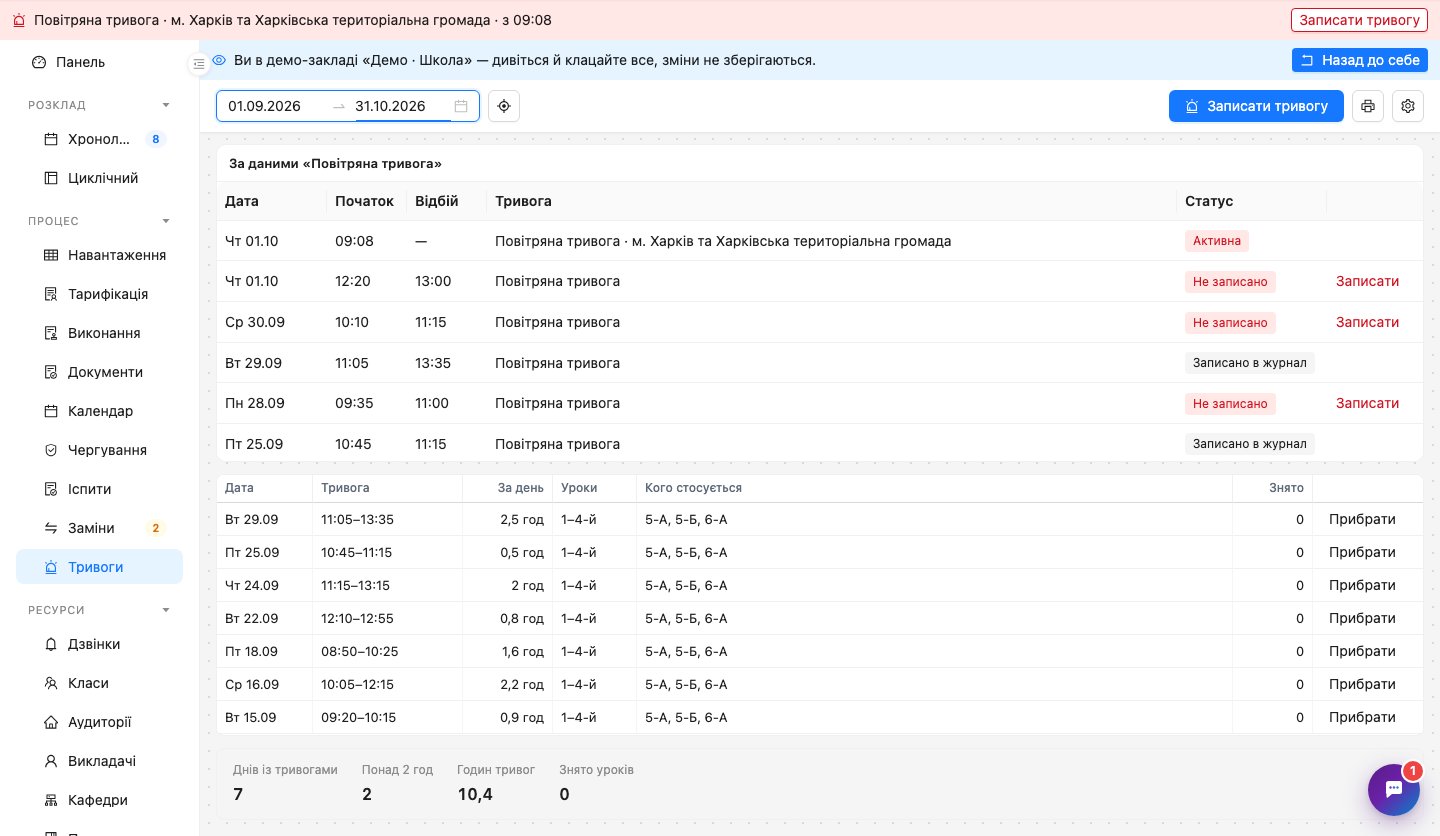Click the Годин тривог value 10,4

(475, 794)
